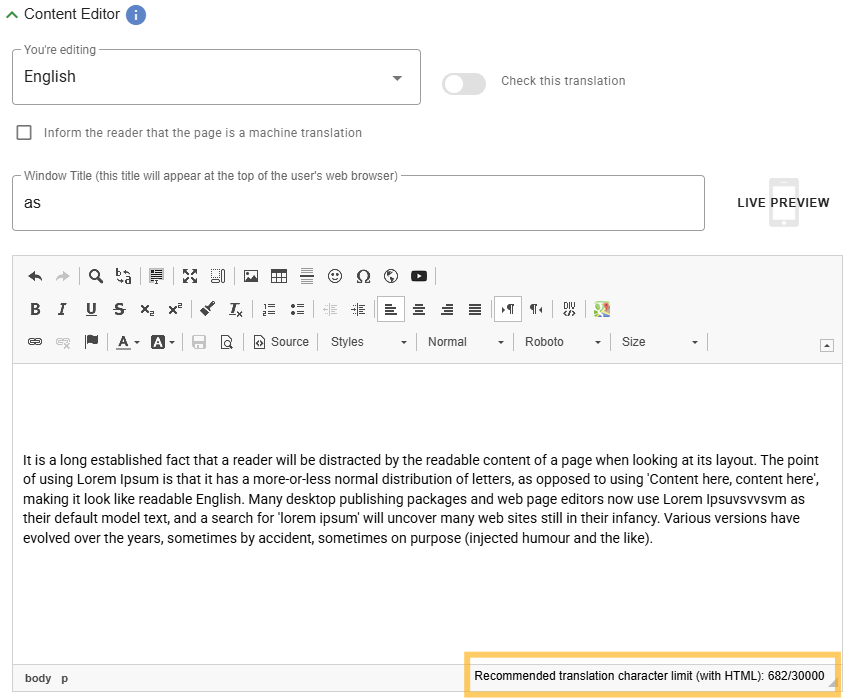Click the undo arrow in editor toolbar
Screen dimensions: 850x699
(35, 277)
